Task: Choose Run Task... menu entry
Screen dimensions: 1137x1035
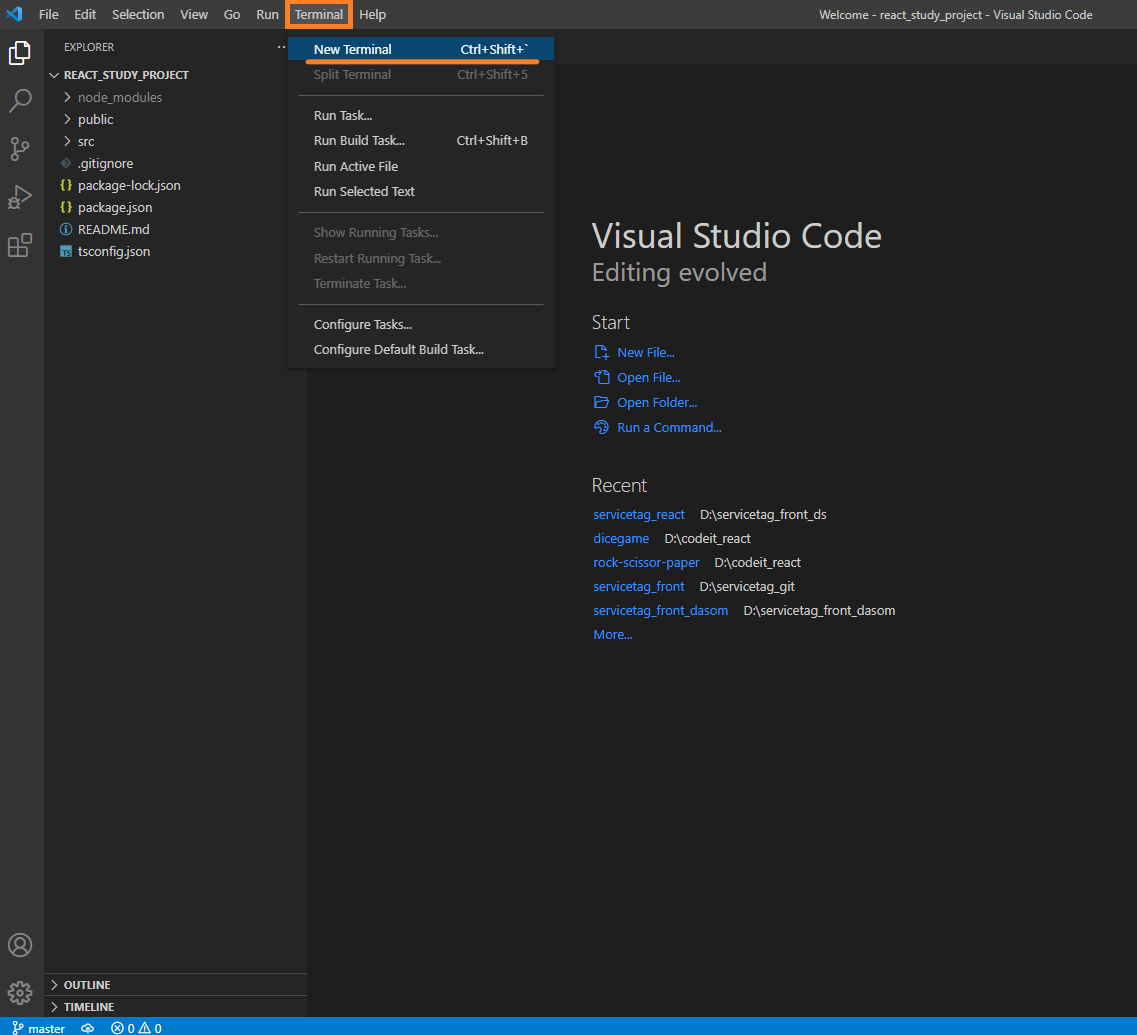Action: [421, 115]
